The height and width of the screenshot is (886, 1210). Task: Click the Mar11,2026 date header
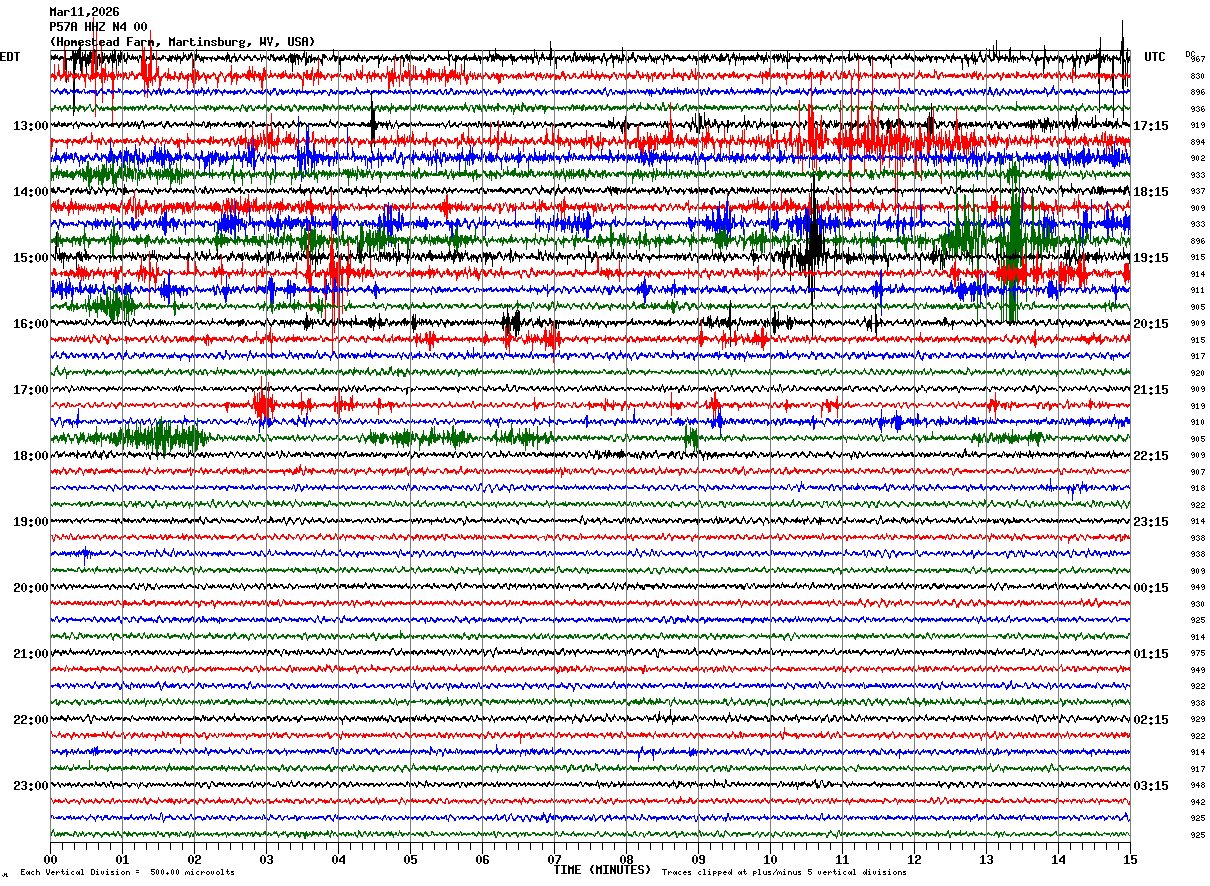(x=84, y=12)
